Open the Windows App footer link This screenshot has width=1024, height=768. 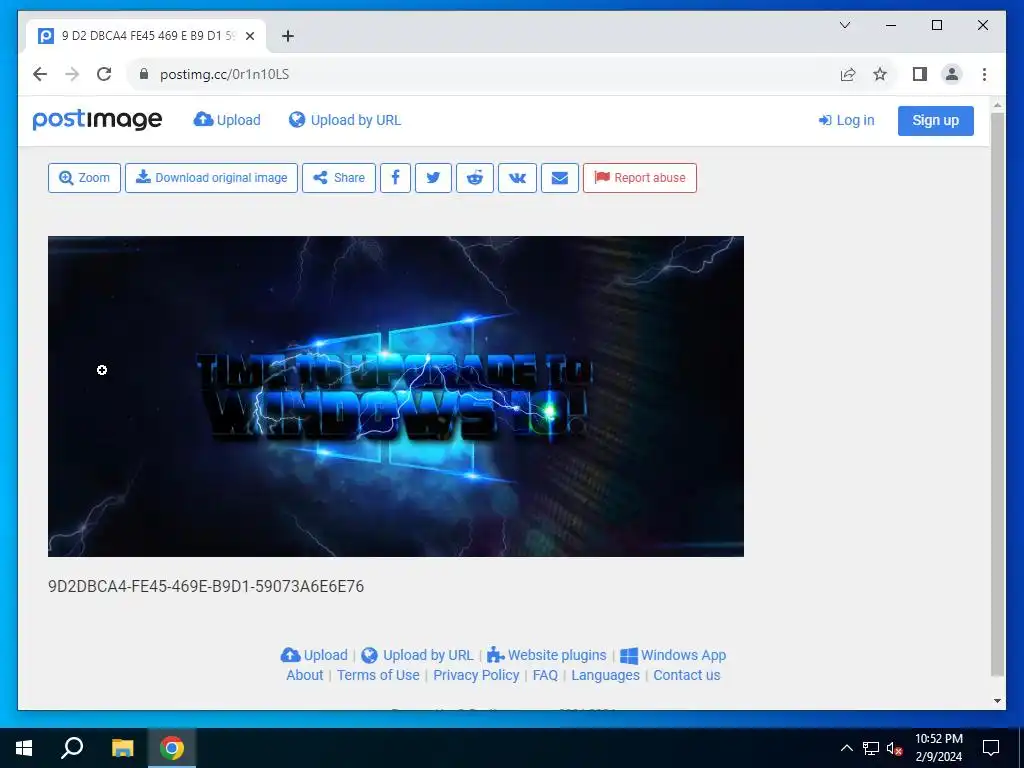673,655
